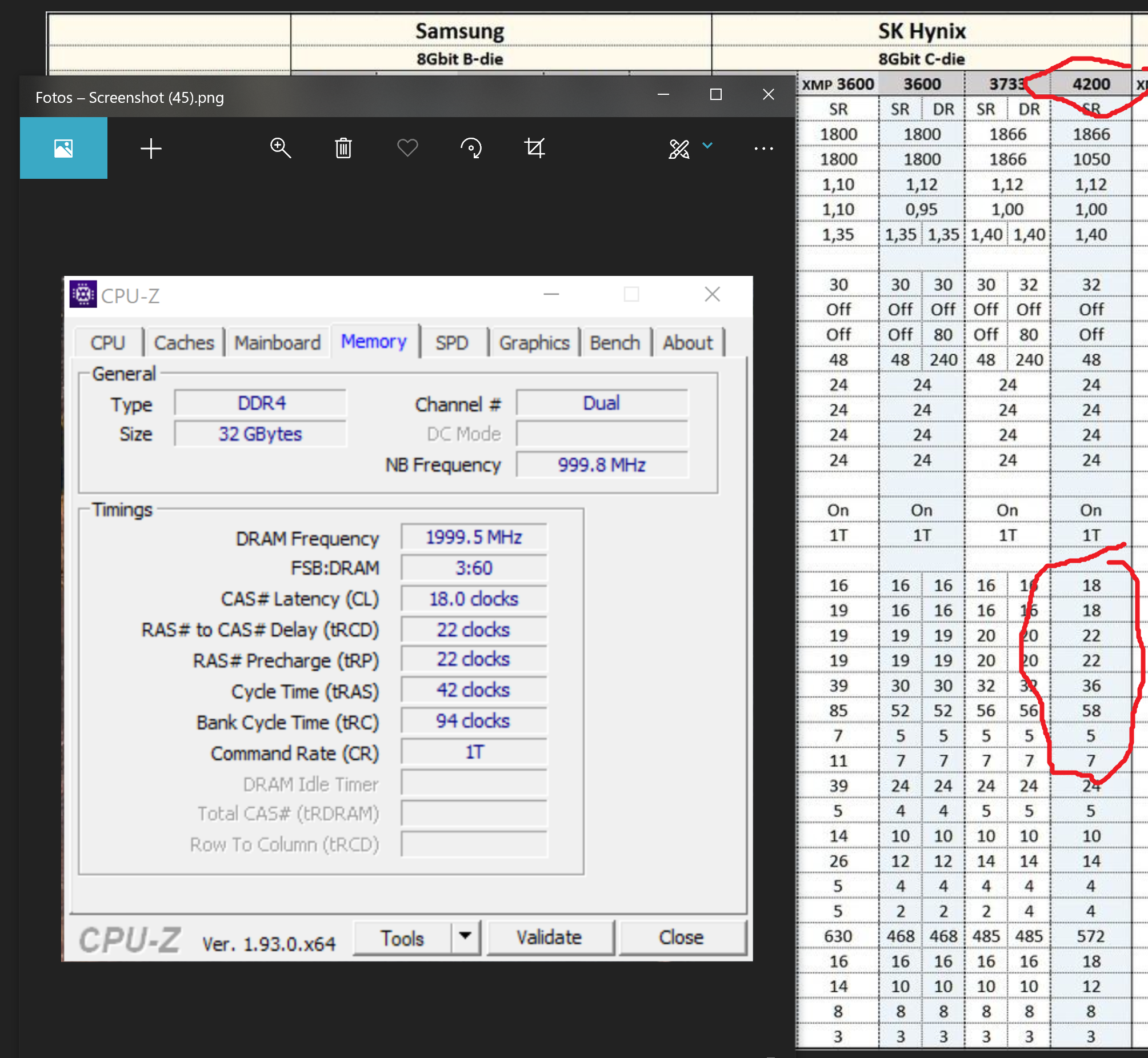
Task: Click the 1050 cell in the 4200 column
Action: tap(1091, 159)
